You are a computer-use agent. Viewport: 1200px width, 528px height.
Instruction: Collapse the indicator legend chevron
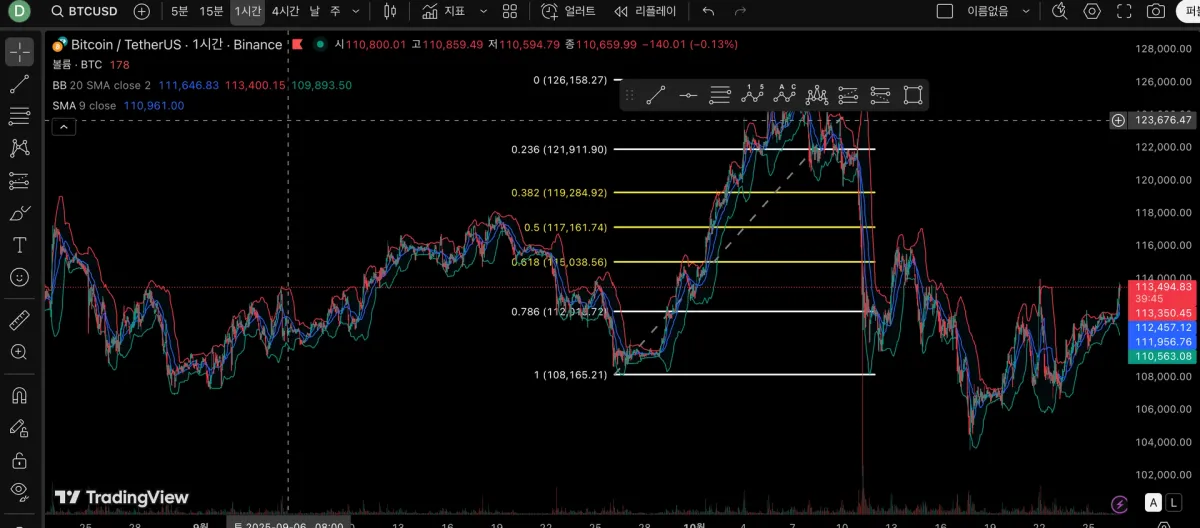coord(63,126)
